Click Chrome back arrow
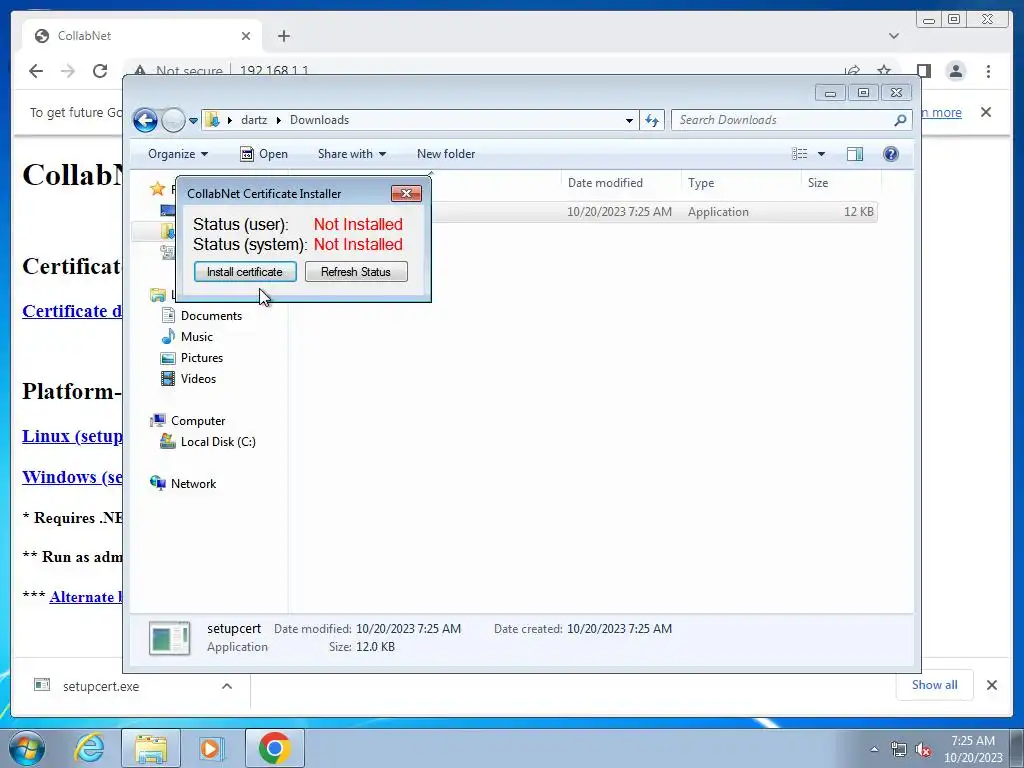 pyautogui.click(x=36, y=71)
